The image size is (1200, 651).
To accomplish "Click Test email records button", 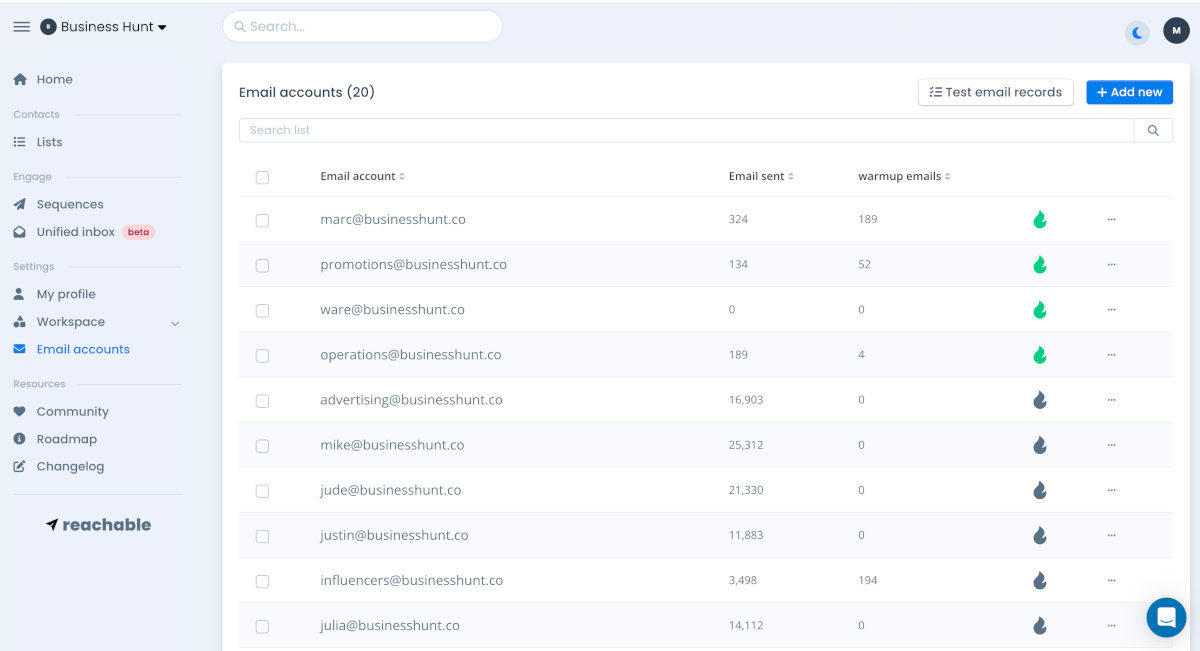I will tap(995, 92).
